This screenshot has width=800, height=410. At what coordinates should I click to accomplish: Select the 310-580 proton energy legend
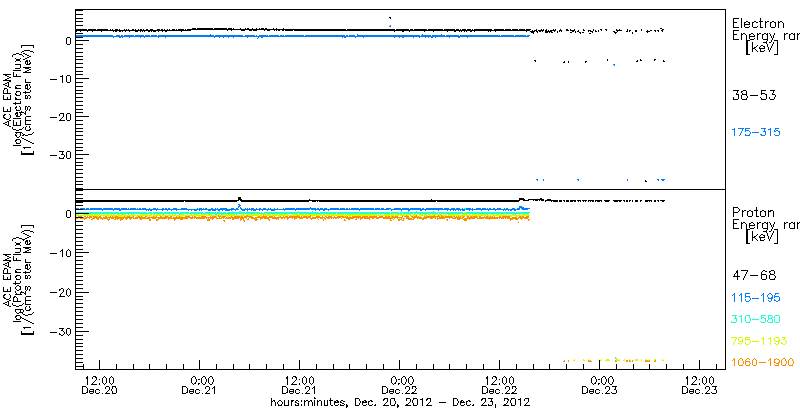point(756,320)
